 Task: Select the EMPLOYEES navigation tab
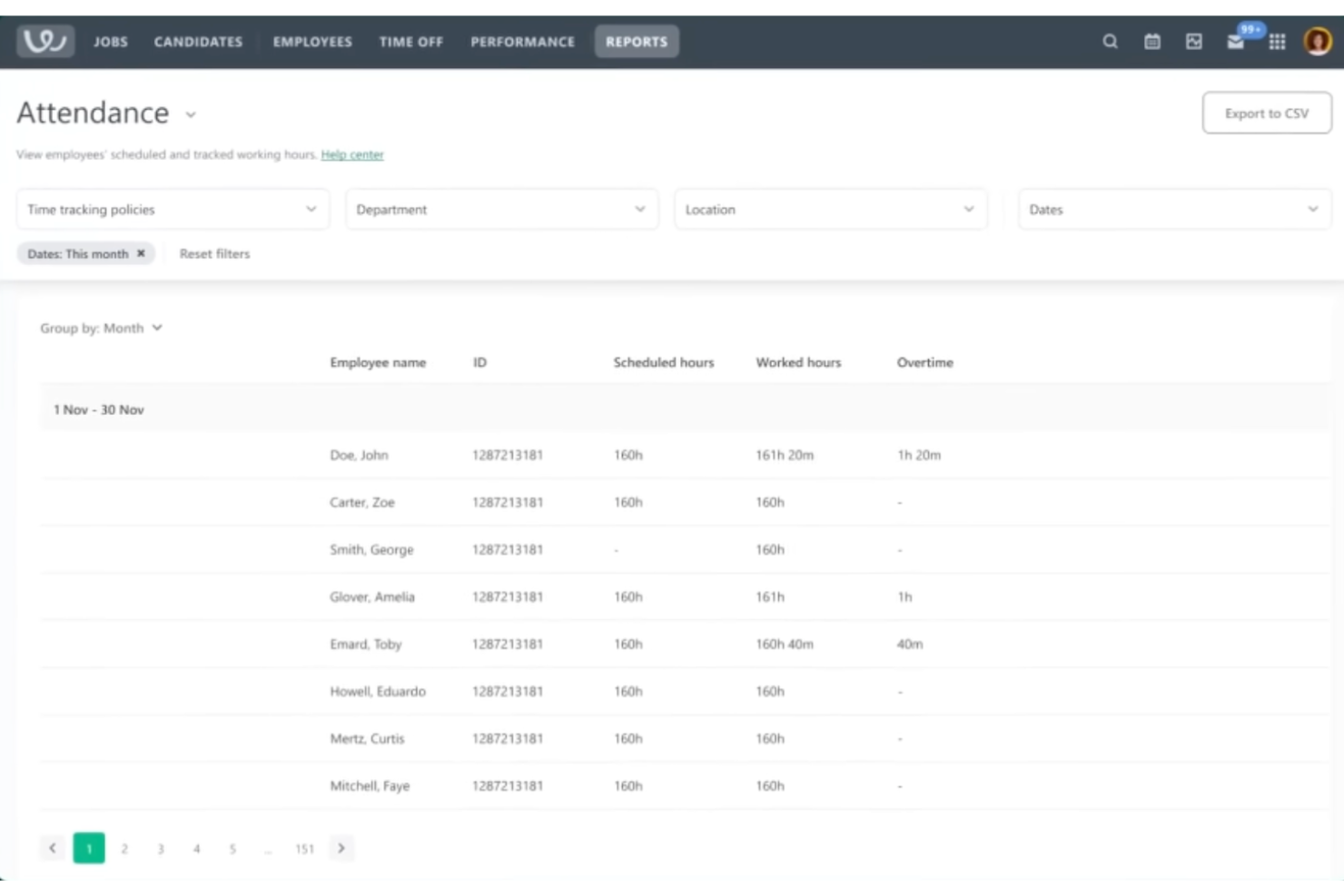point(312,42)
